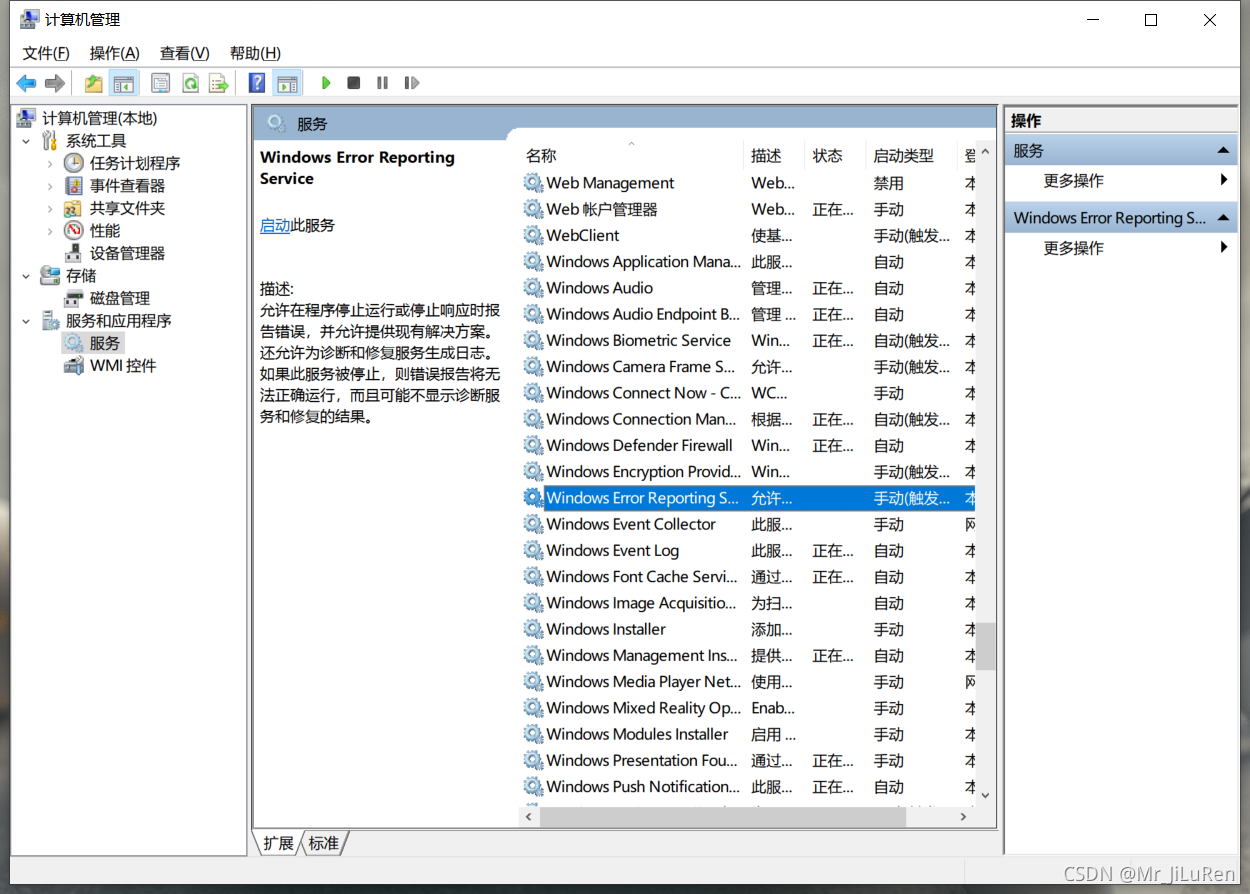Click the Pause Service toolbar icon

382,83
